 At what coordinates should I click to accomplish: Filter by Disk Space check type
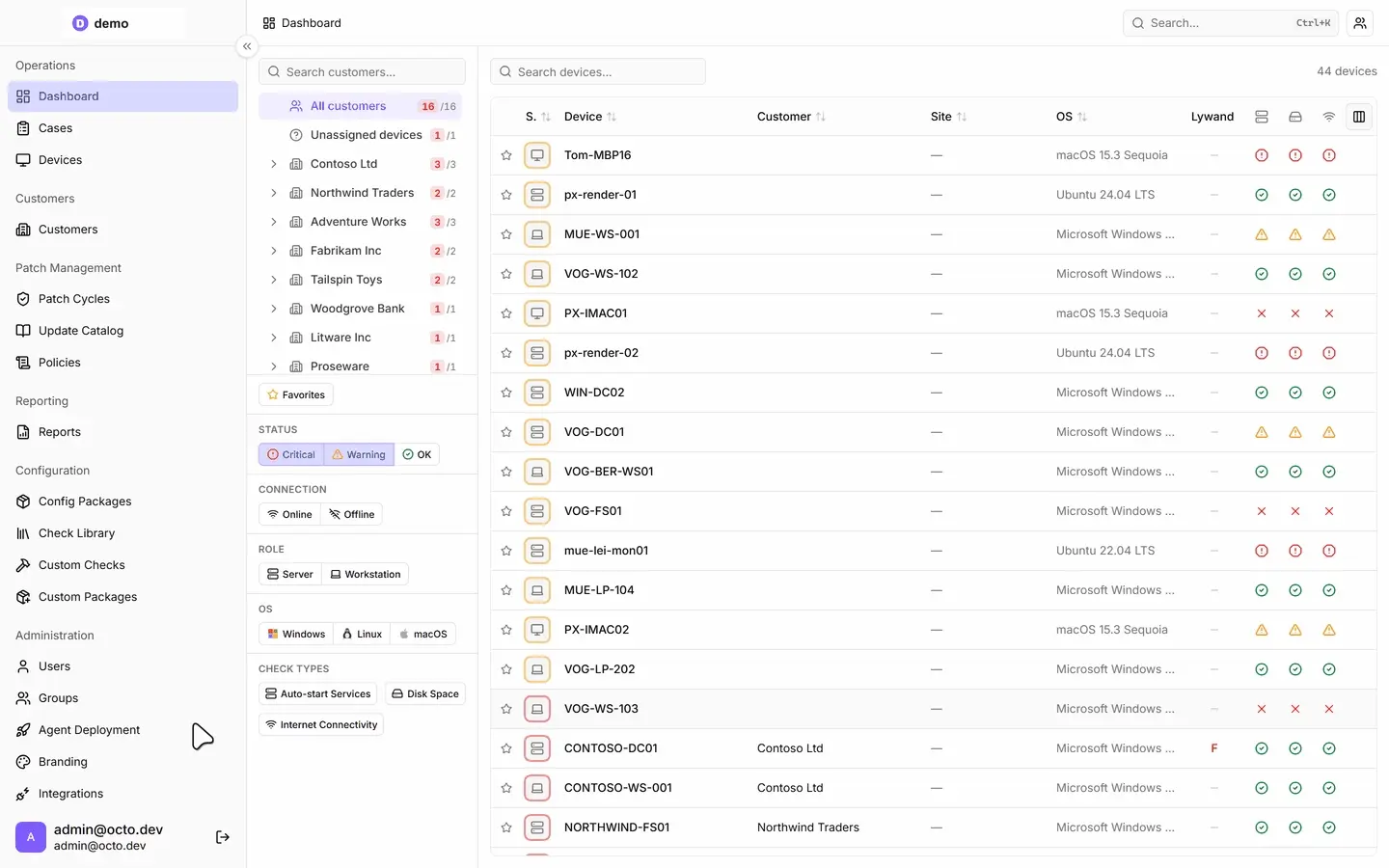coord(425,693)
